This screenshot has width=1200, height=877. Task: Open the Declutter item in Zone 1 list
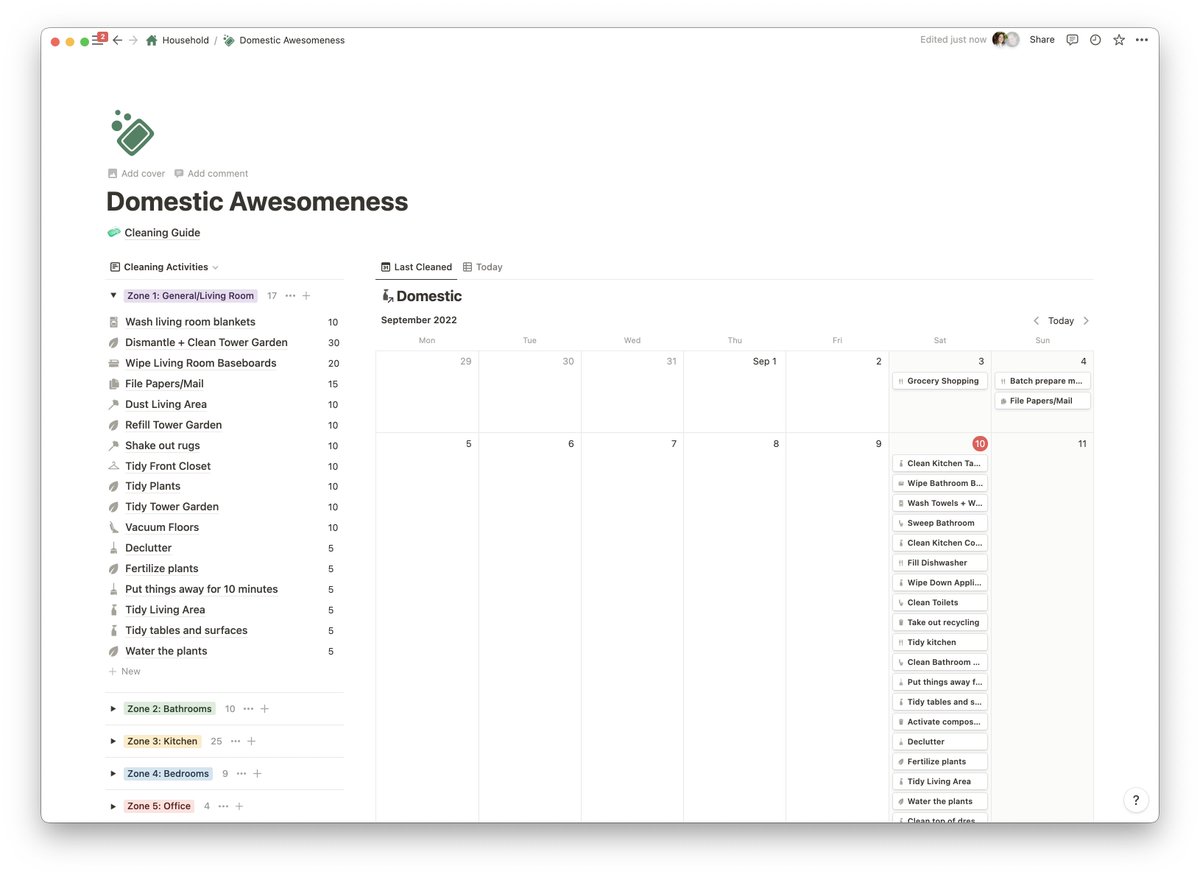pos(148,548)
